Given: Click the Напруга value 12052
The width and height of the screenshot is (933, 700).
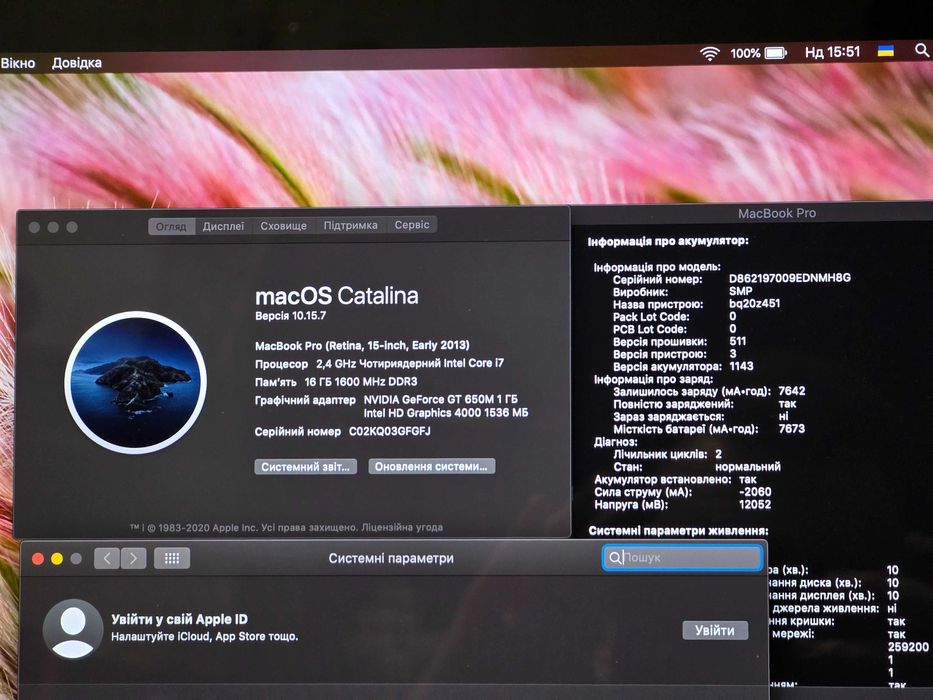Looking at the screenshot, I should 755,504.
